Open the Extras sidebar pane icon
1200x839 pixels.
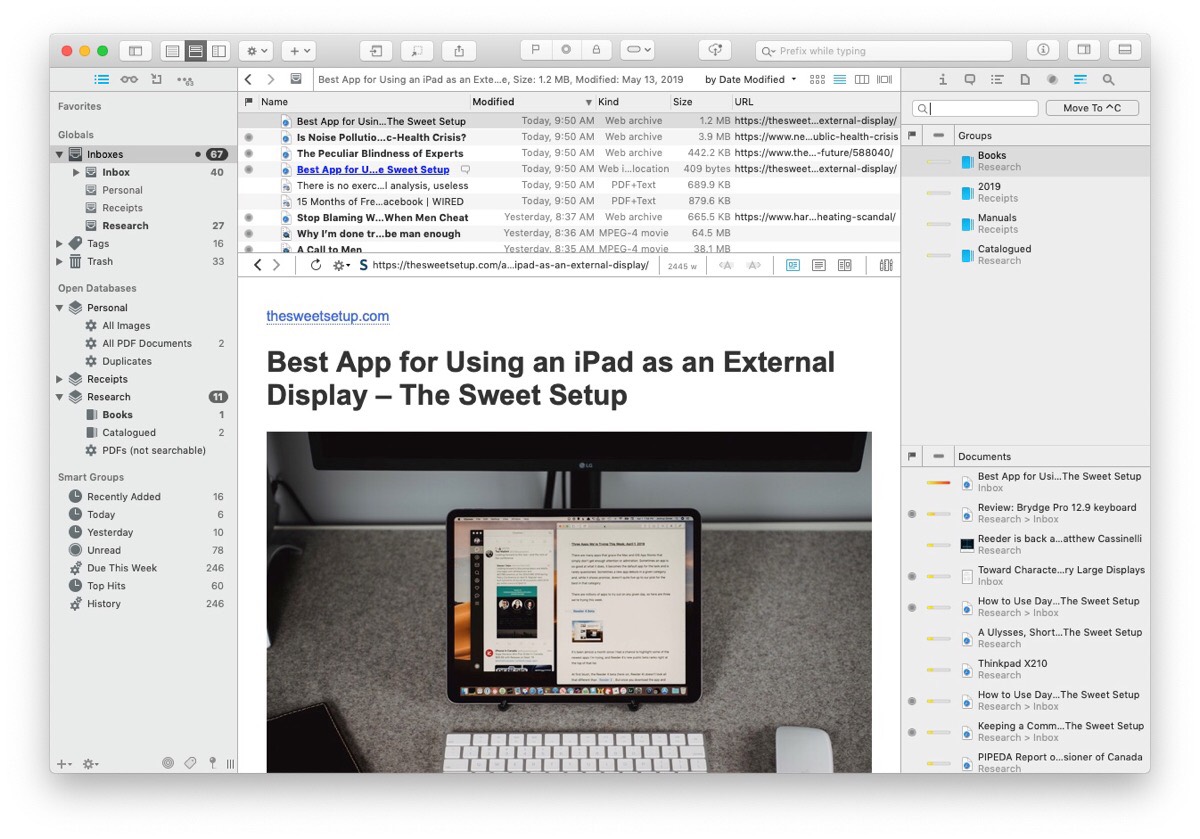[185, 79]
